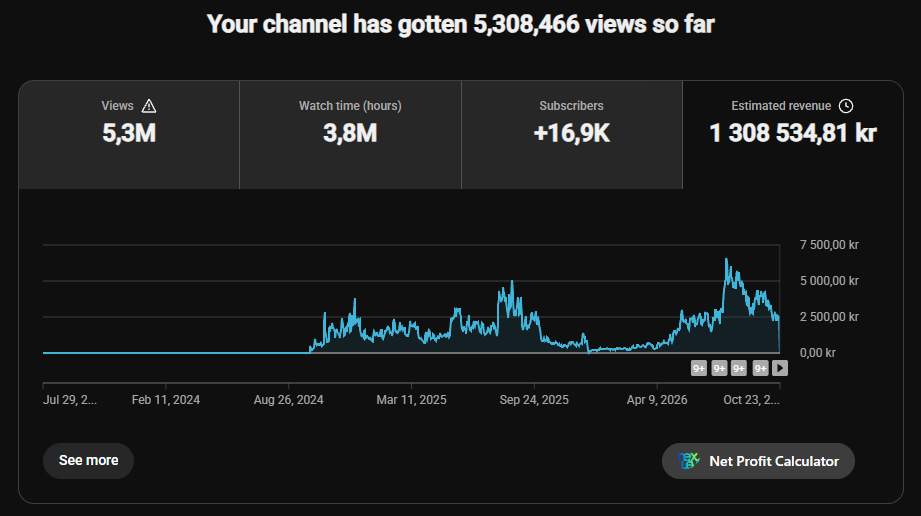Screen dimensions: 921x516
Task: Open the Views metric tab
Action: pyautogui.click(x=129, y=135)
